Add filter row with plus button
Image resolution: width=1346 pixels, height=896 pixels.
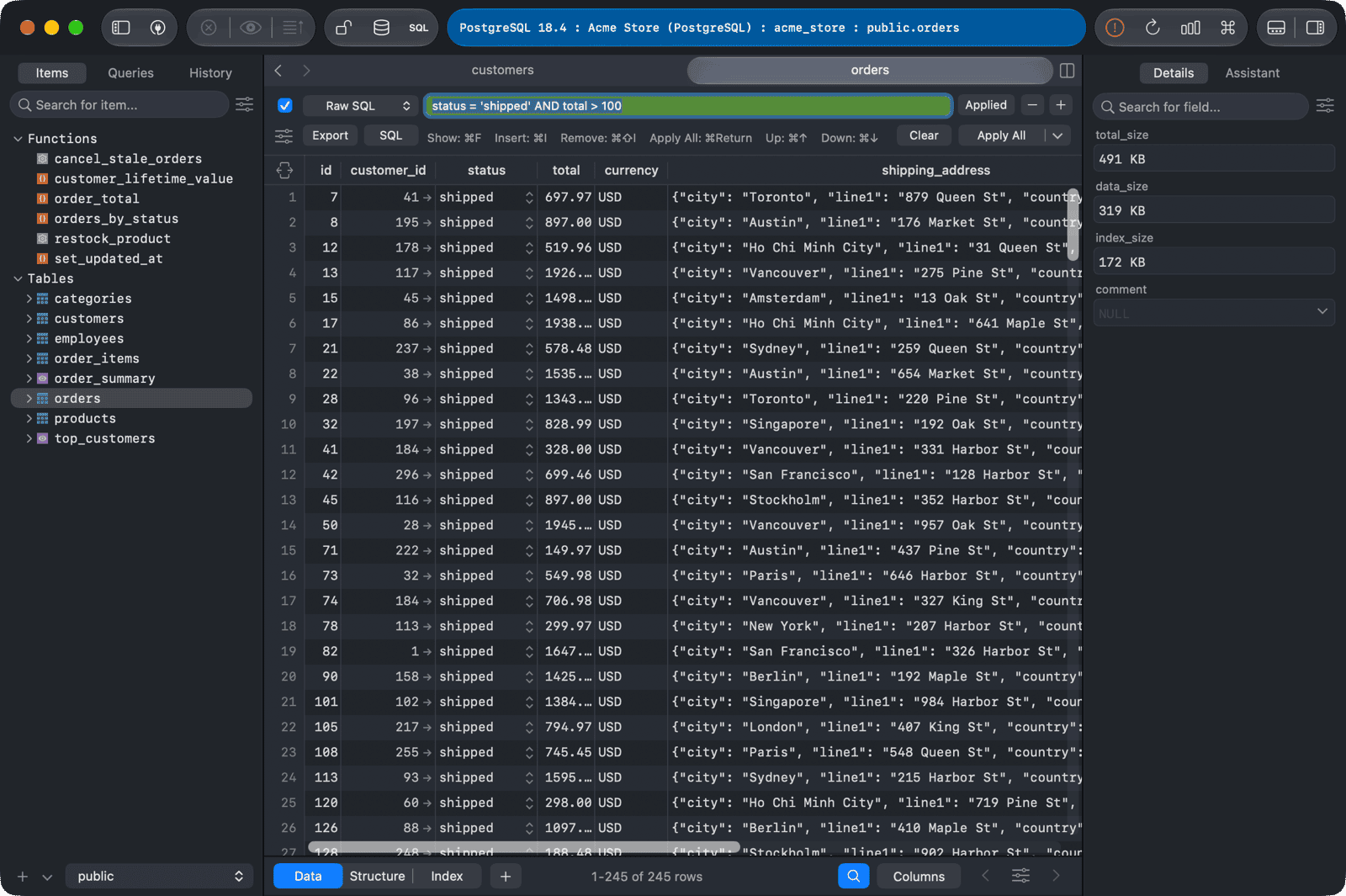[1061, 105]
